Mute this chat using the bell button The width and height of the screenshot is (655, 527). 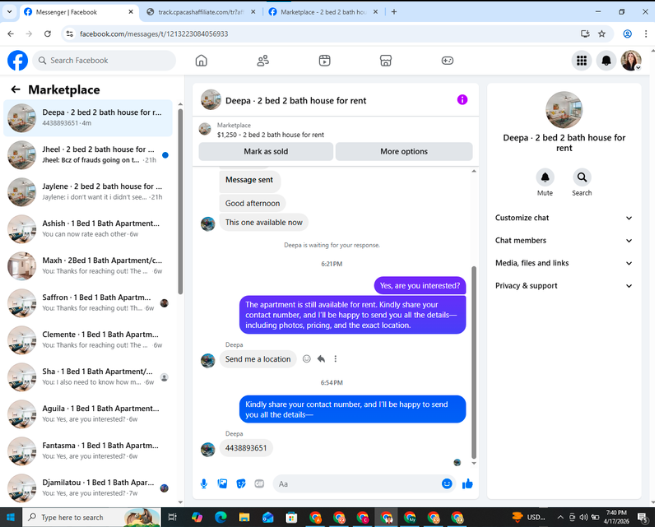[x=545, y=177]
